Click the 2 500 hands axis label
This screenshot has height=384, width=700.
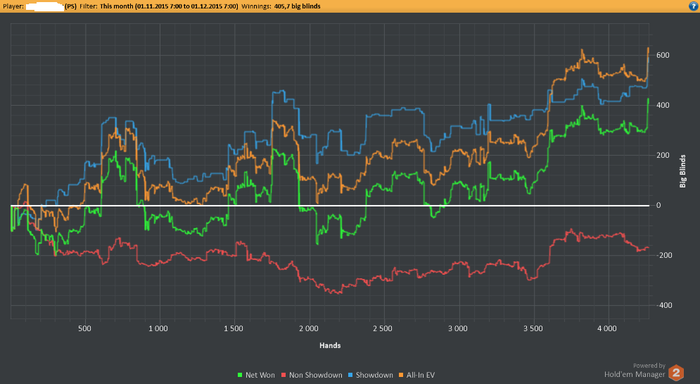pos(383,329)
